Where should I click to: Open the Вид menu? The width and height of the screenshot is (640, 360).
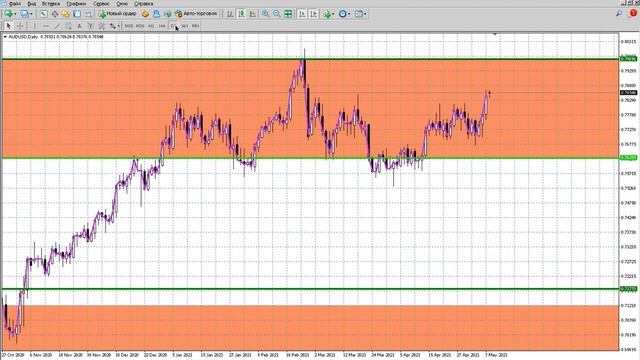coord(32,4)
